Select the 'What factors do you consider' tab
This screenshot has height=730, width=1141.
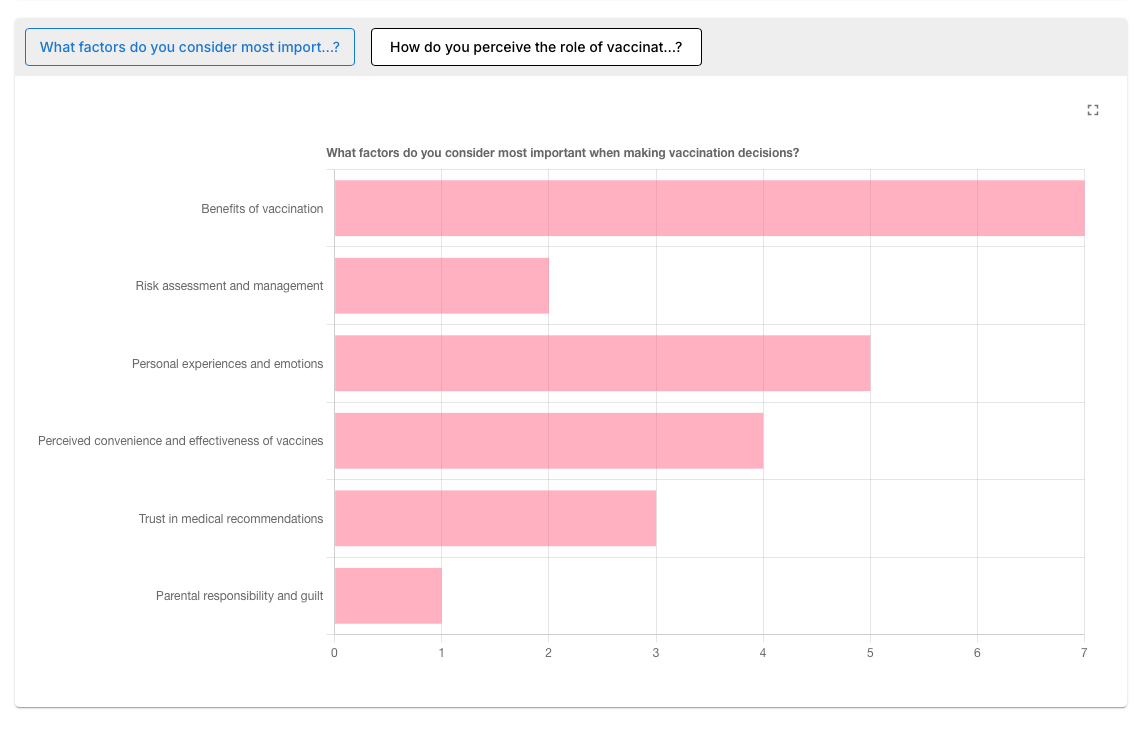click(190, 47)
